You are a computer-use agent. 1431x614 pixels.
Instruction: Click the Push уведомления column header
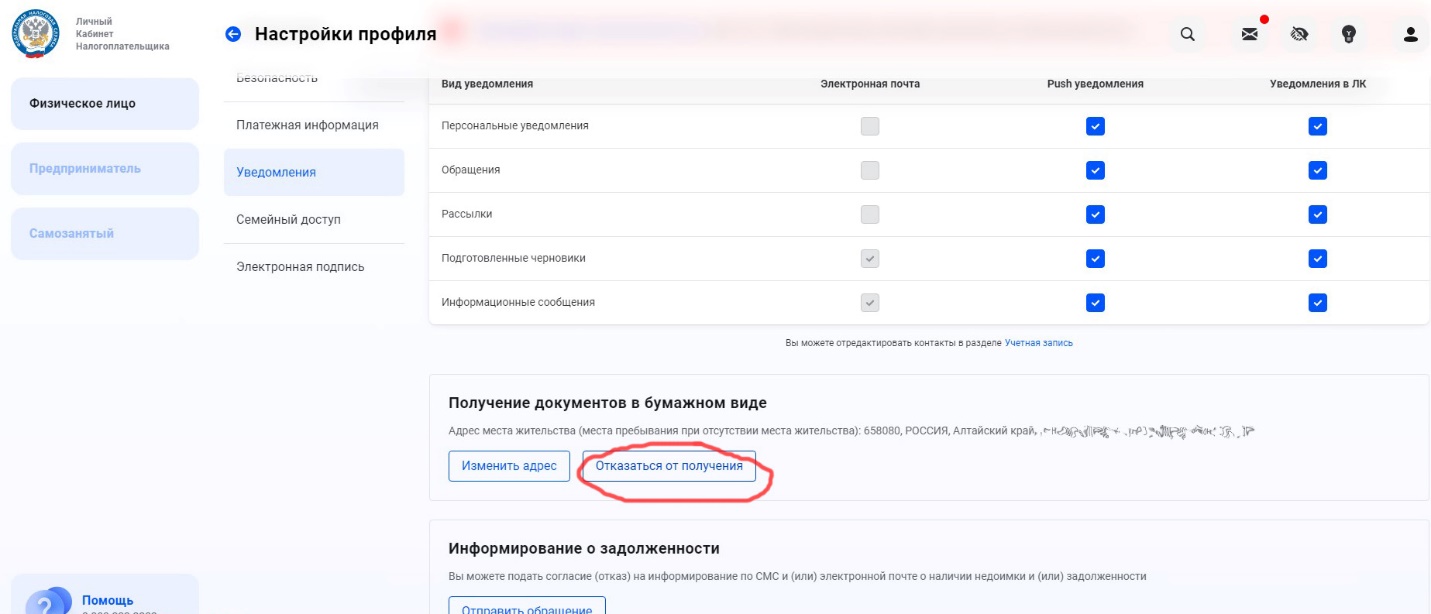tap(1095, 84)
